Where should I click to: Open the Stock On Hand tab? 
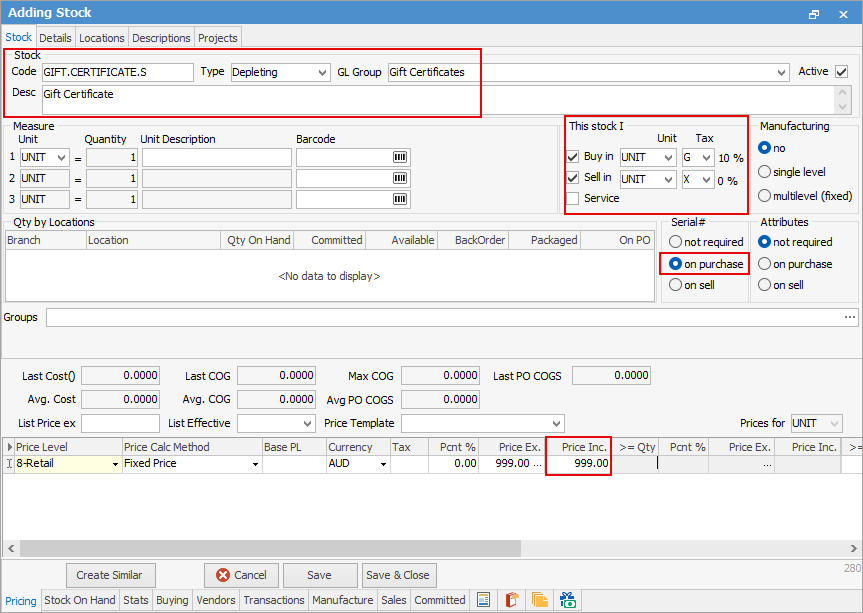click(80, 600)
